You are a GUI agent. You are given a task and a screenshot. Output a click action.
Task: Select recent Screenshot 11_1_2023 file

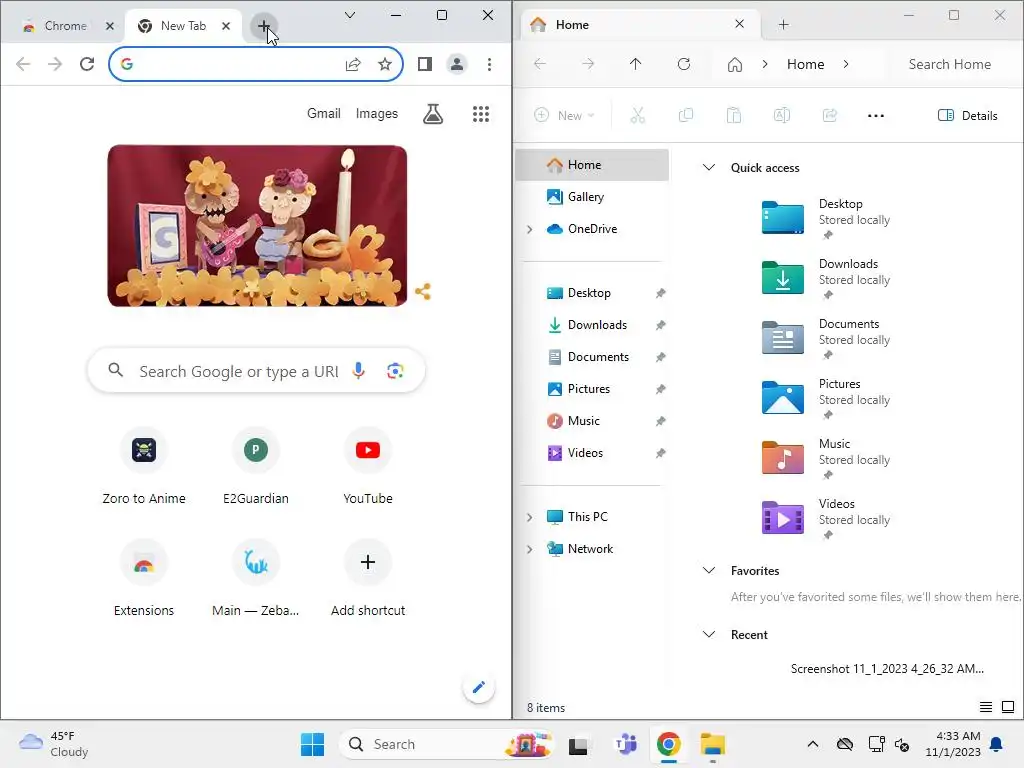pyautogui.click(x=887, y=669)
